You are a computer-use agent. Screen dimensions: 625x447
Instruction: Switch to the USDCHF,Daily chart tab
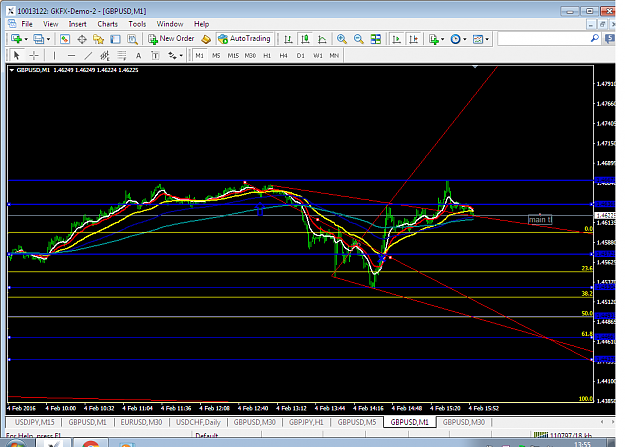click(198, 422)
